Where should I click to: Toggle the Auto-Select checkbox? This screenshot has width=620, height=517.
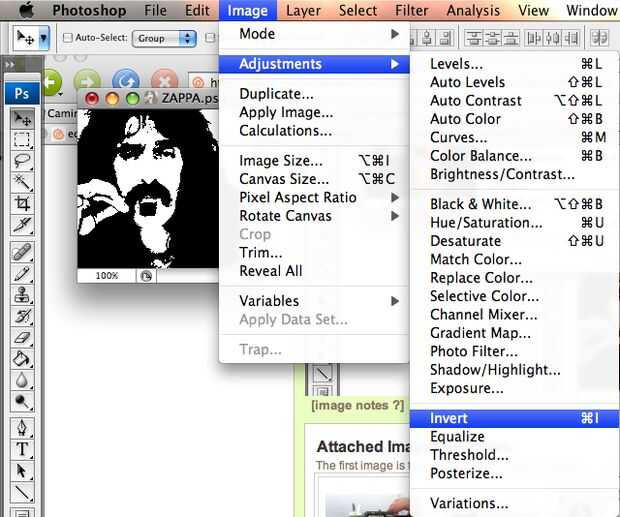pos(68,38)
